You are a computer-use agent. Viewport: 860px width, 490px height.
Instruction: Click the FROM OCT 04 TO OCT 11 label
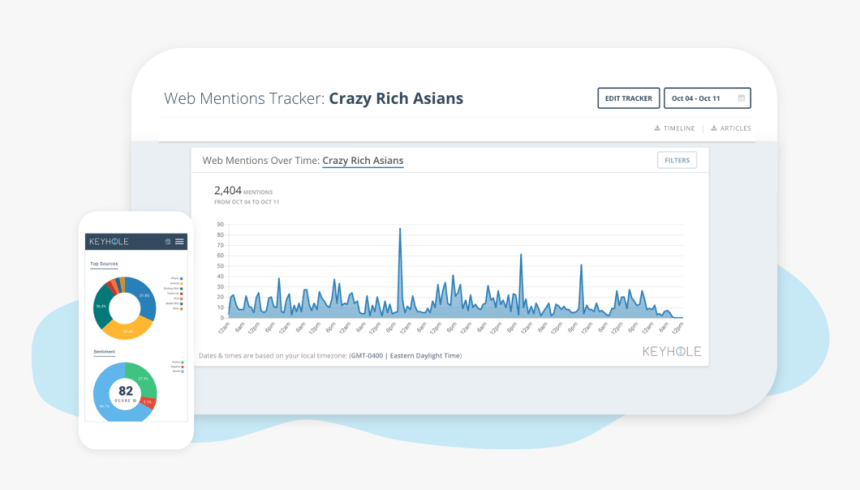(x=246, y=202)
